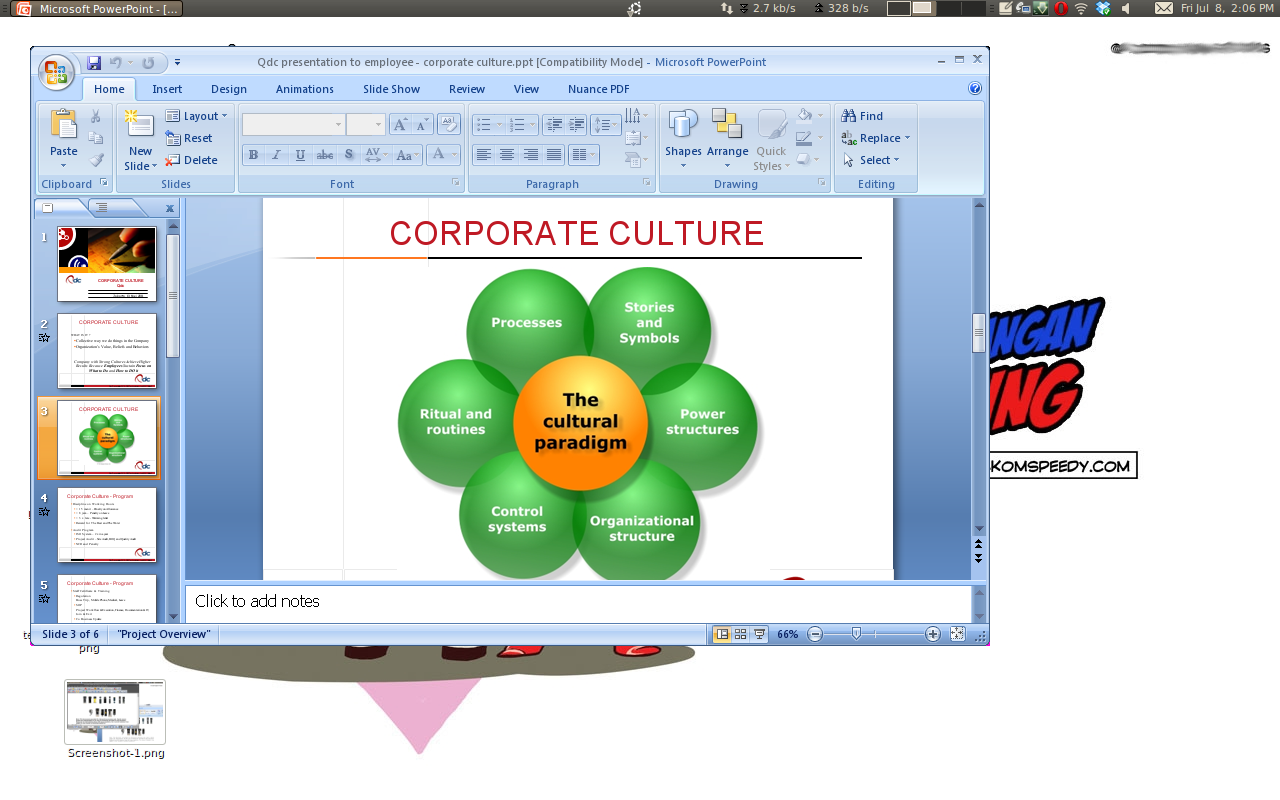Open the Review ribbon tab

pyautogui.click(x=467, y=89)
